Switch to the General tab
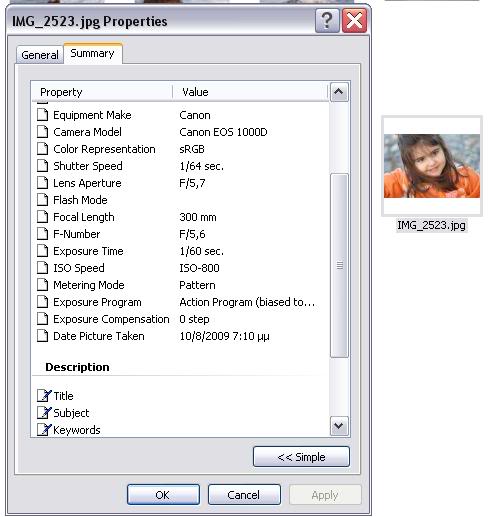The image size is (490, 517). (40, 55)
